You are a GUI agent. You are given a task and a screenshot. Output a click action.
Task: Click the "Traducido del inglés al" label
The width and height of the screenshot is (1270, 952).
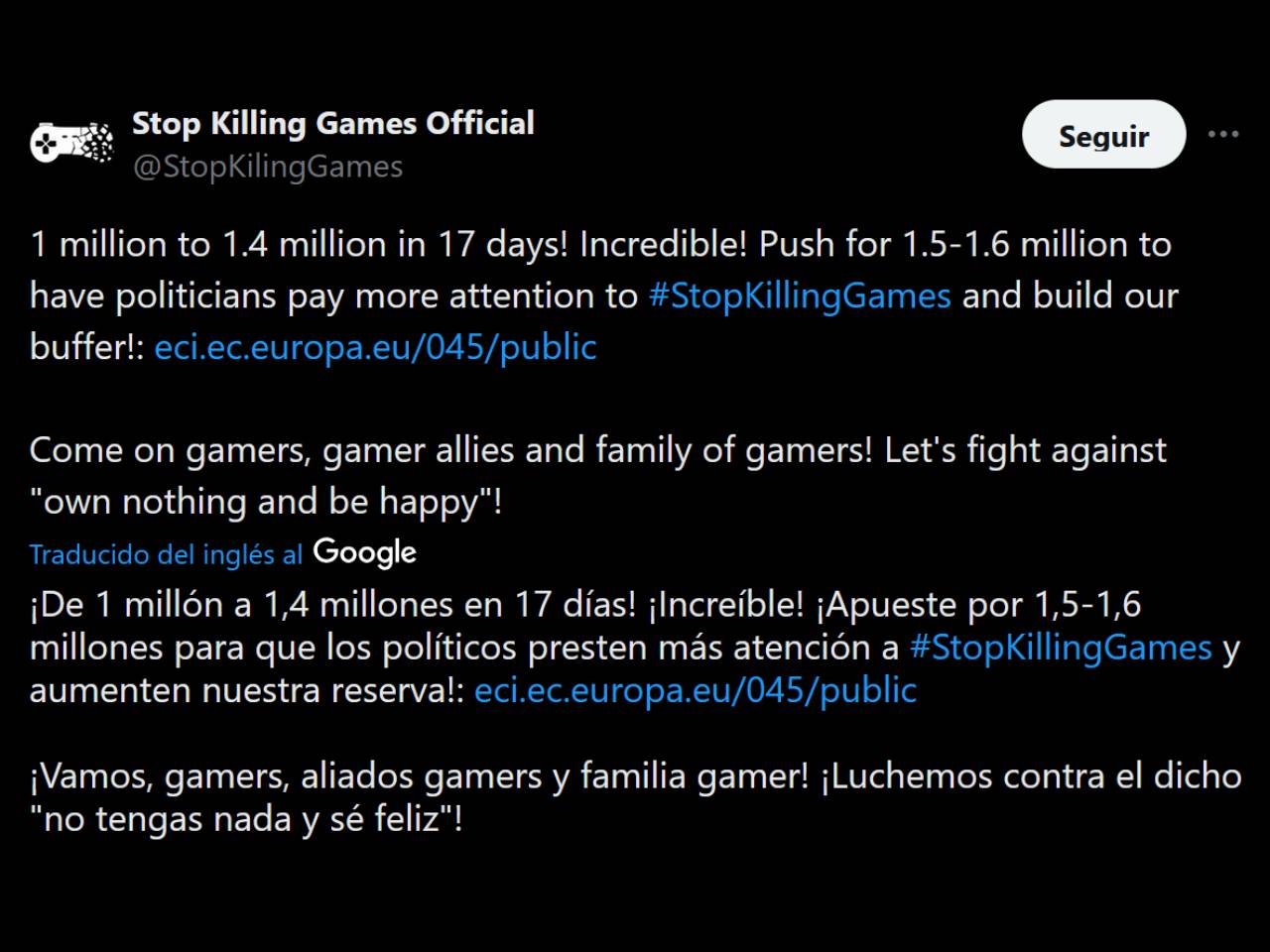(x=166, y=554)
